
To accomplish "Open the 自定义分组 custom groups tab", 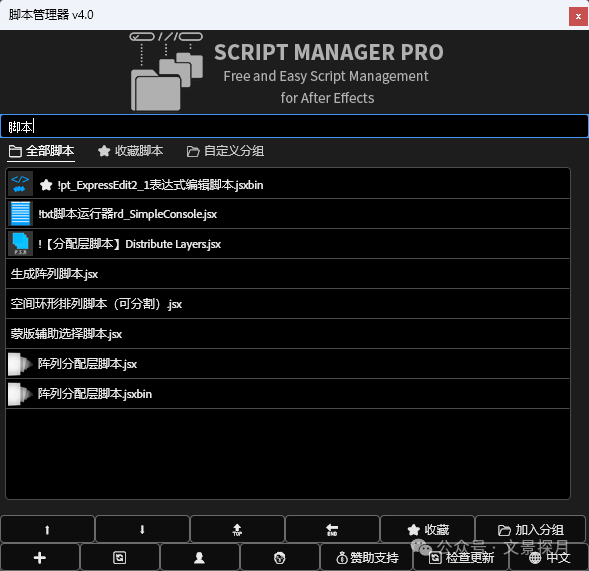I will point(225,151).
